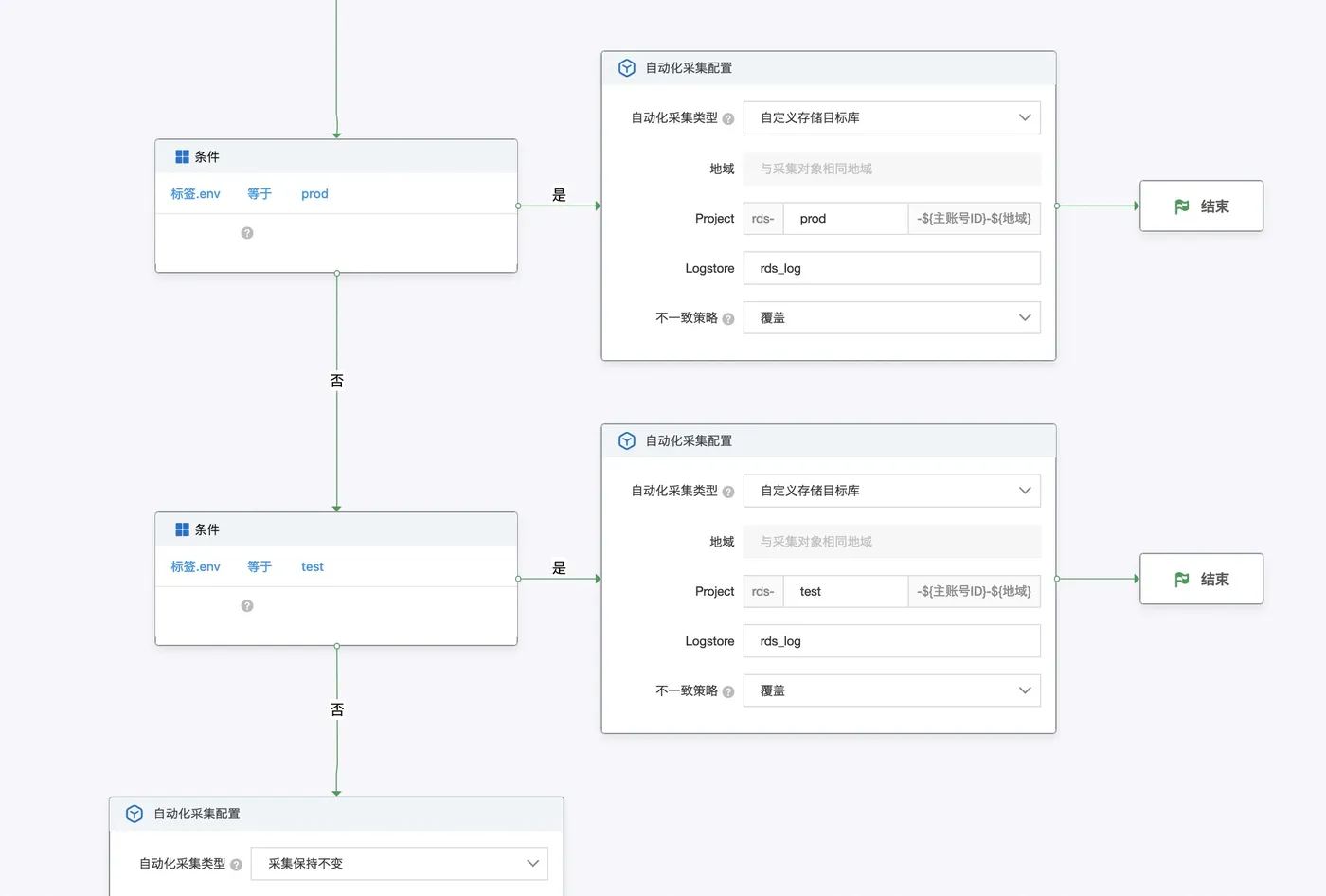Click the -${主账号ID}-${地域} suffix in prod config
This screenshot has width=1326, height=896.
point(974,218)
